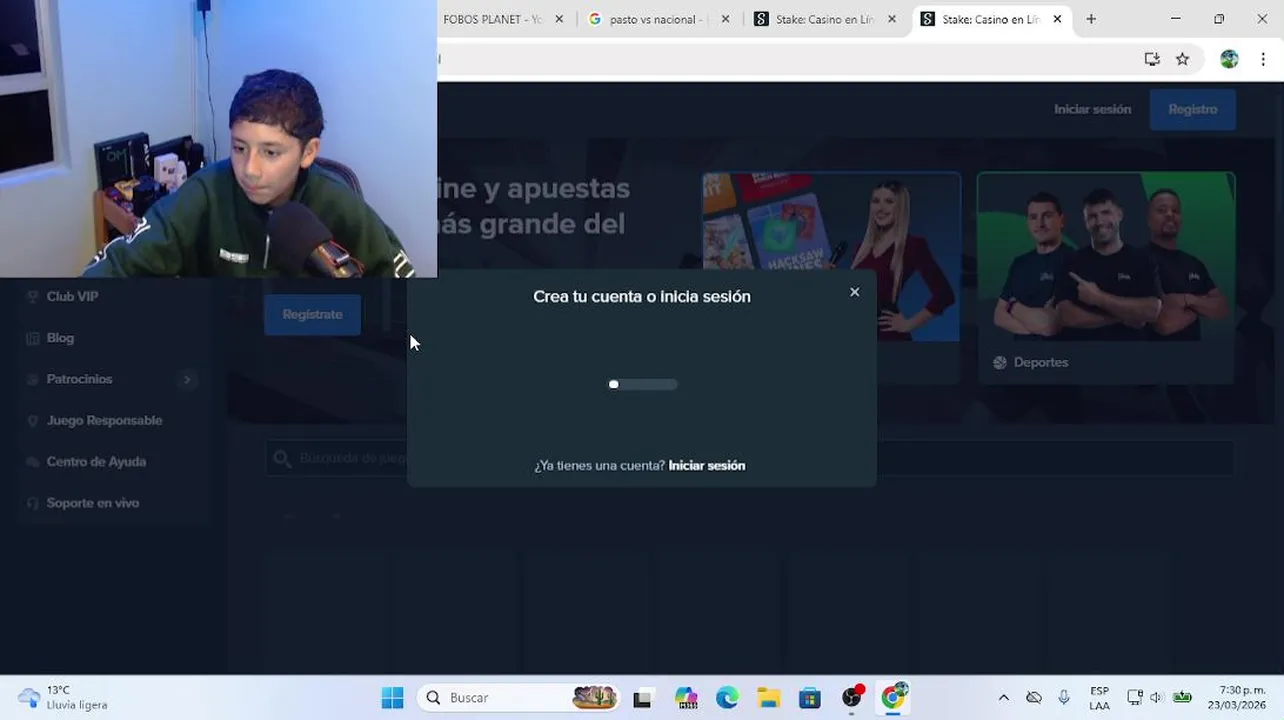Click the Soporte en vivo headset icon
Viewport: 1284px width, 720px height.
[x=32, y=503]
